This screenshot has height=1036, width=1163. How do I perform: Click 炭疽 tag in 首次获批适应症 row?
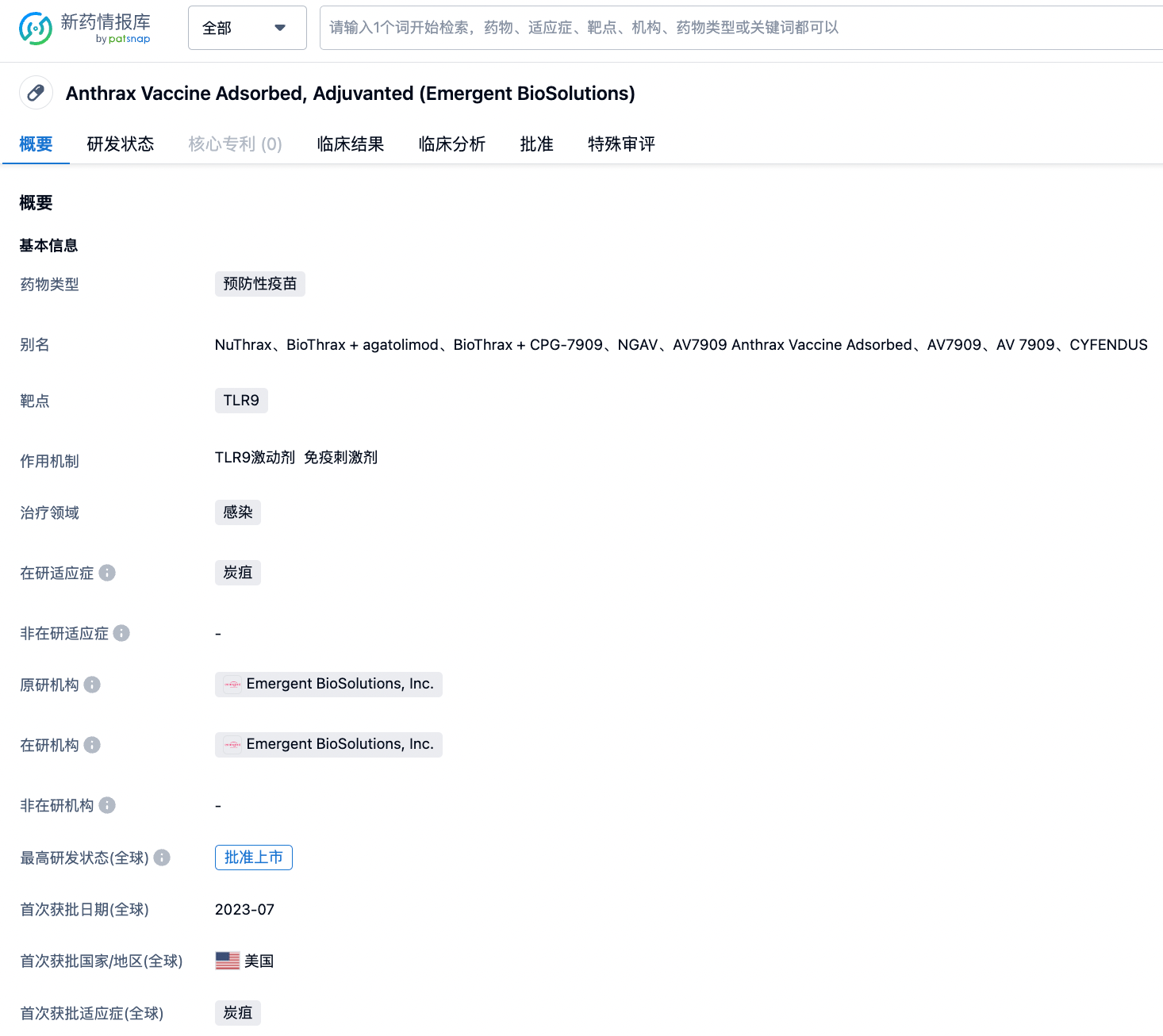(238, 1013)
